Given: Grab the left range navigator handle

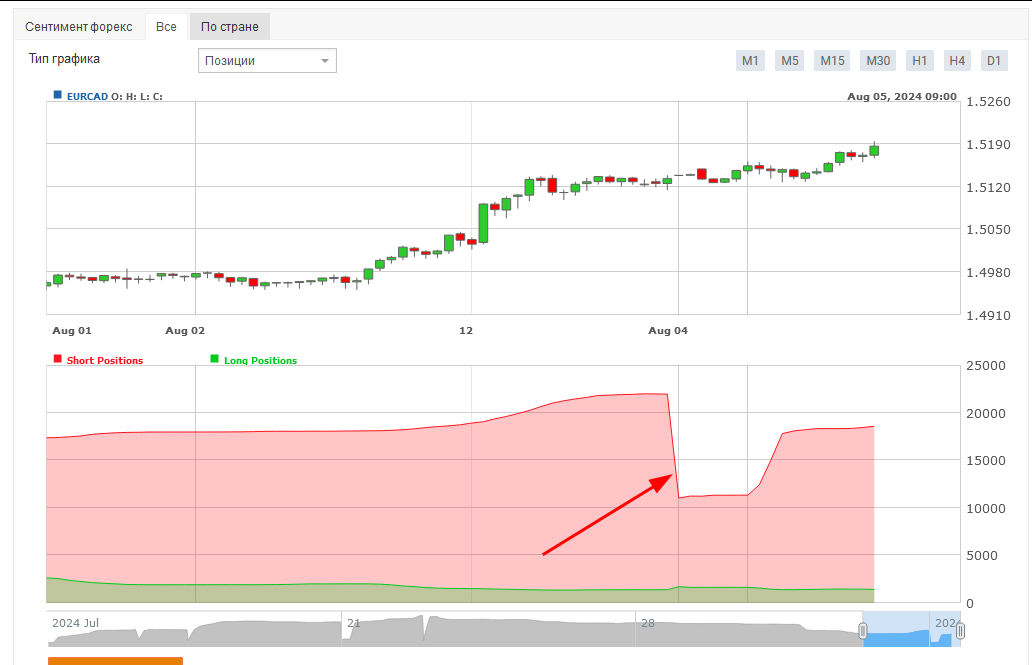Looking at the screenshot, I should tap(863, 631).
